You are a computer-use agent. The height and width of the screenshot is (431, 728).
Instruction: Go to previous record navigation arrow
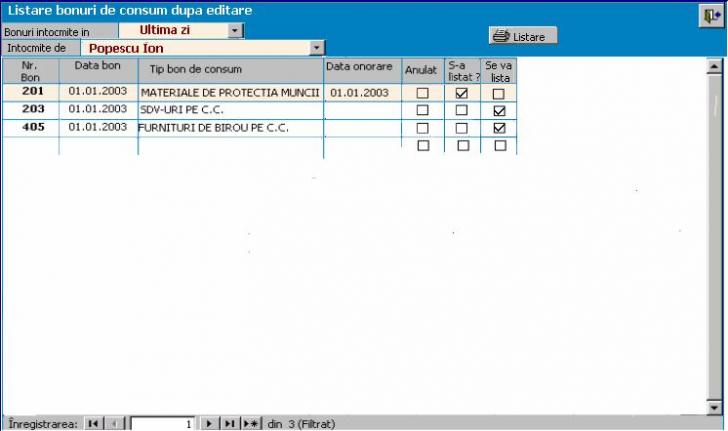pos(114,424)
